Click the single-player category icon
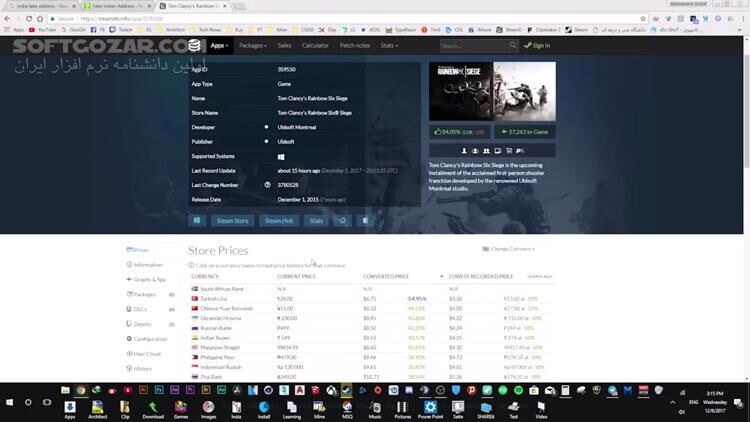The height and width of the screenshot is (422, 750). coord(462,151)
